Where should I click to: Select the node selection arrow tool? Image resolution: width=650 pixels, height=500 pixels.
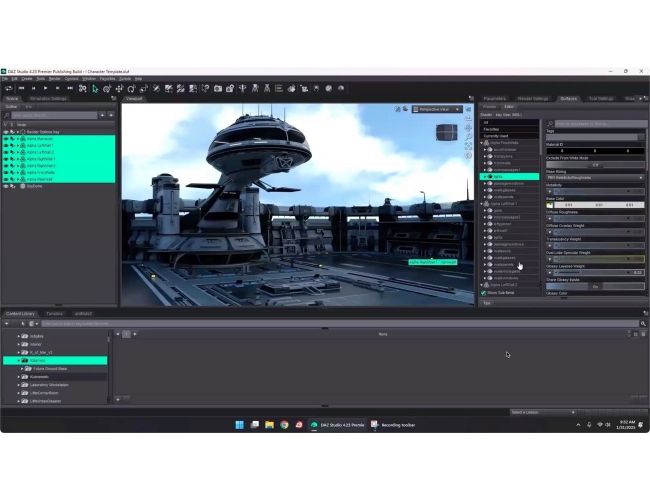click(x=95, y=88)
